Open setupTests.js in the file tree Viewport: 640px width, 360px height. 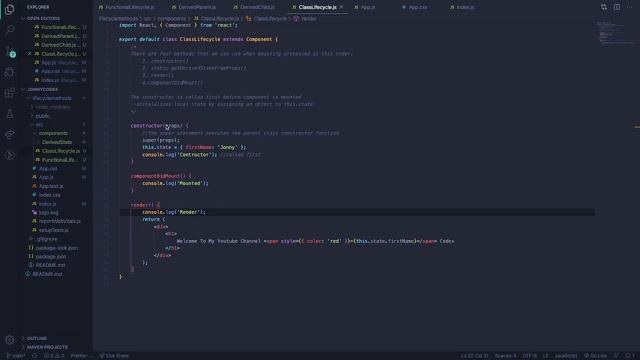(x=53, y=230)
